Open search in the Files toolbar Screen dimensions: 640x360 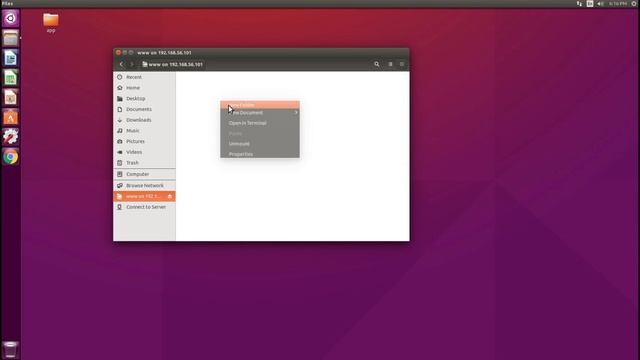(x=377, y=64)
